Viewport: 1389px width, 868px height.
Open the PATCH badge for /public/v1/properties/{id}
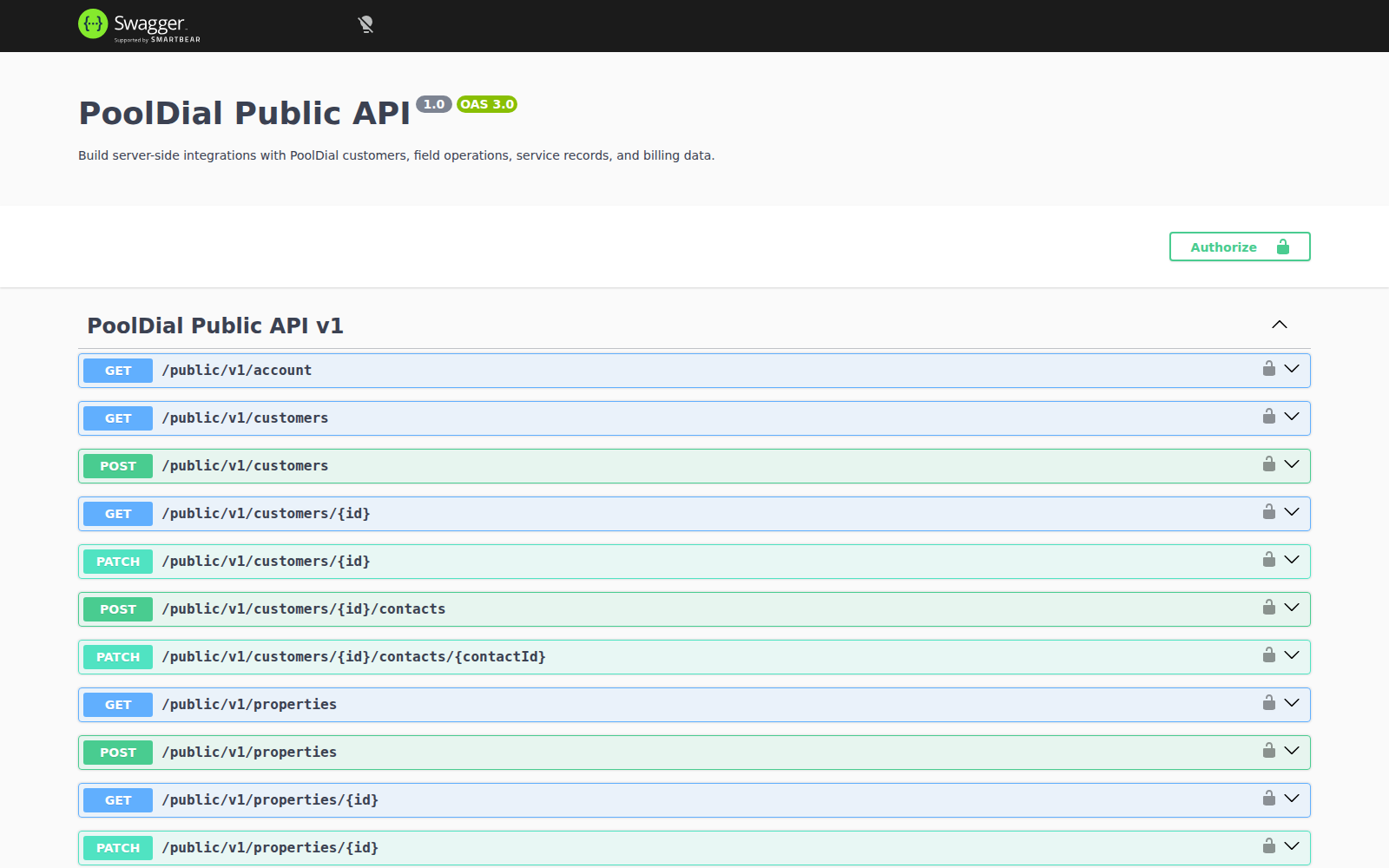118,848
